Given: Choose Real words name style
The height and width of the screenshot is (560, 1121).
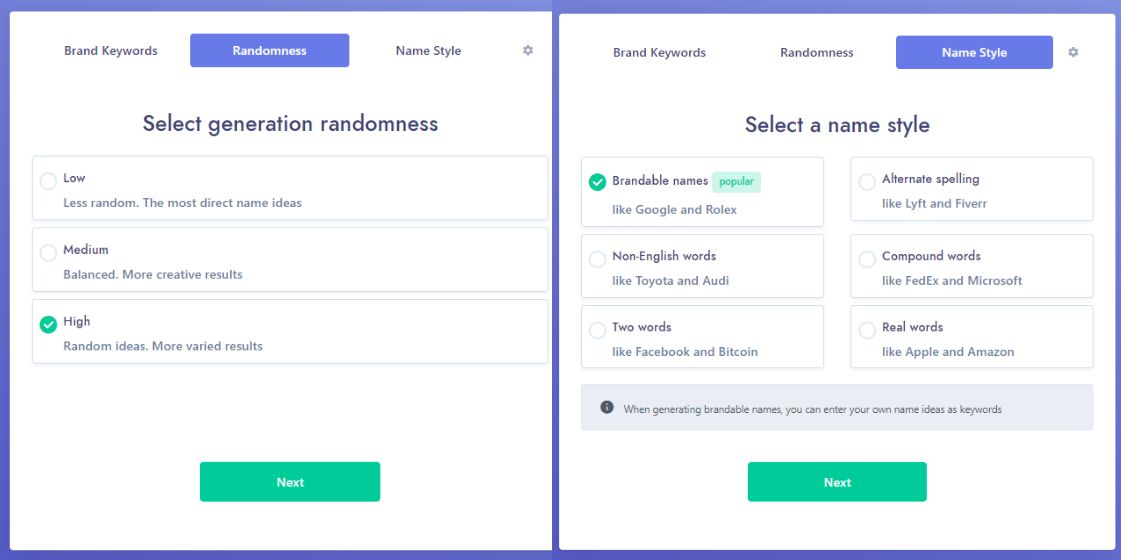Looking at the screenshot, I should (x=972, y=337).
